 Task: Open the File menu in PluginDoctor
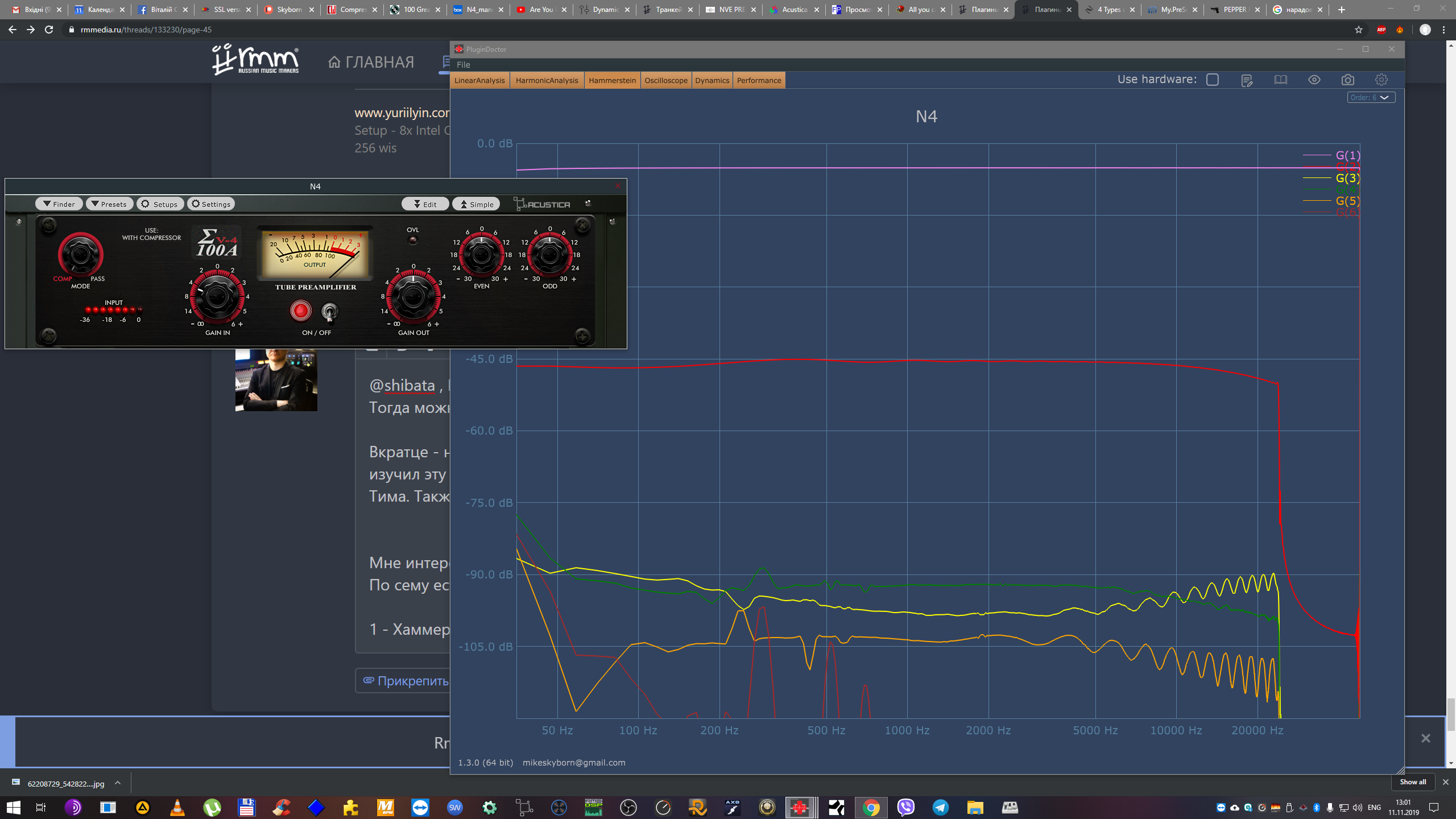[463, 65]
